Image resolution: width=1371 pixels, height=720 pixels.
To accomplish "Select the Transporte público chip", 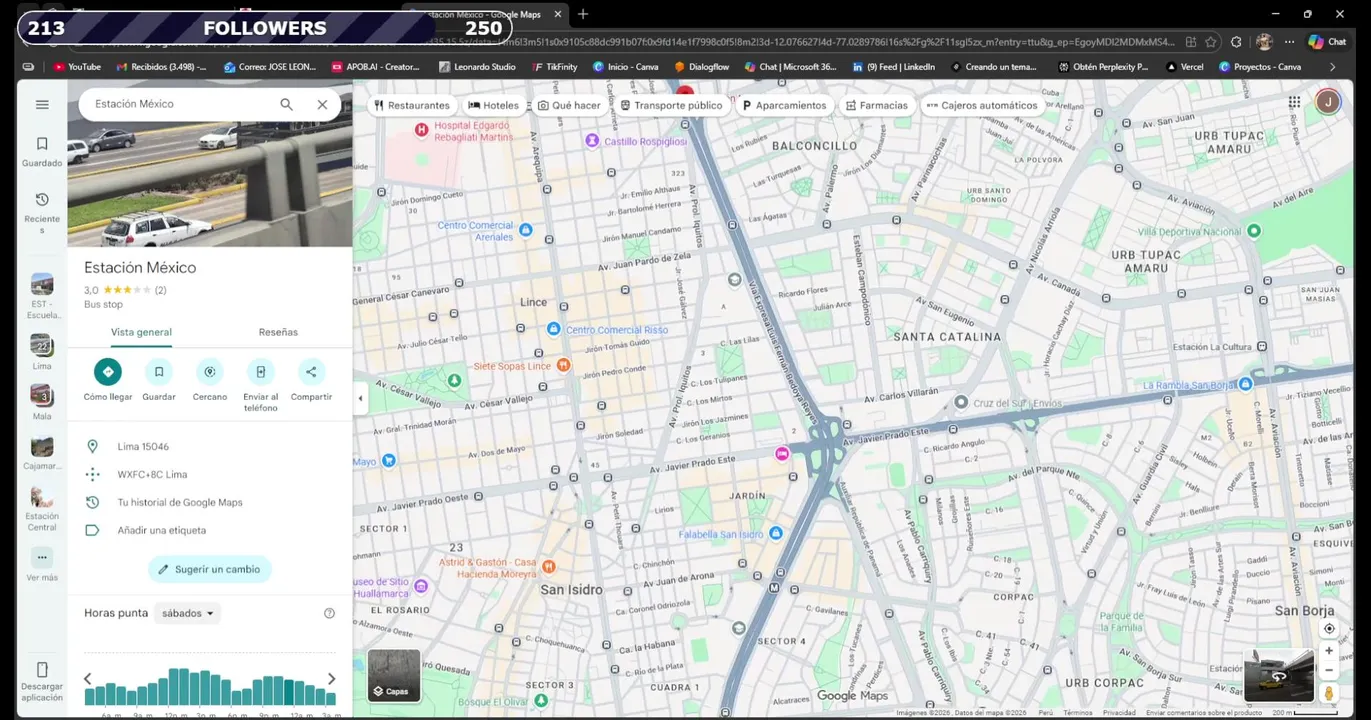I will (671, 105).
